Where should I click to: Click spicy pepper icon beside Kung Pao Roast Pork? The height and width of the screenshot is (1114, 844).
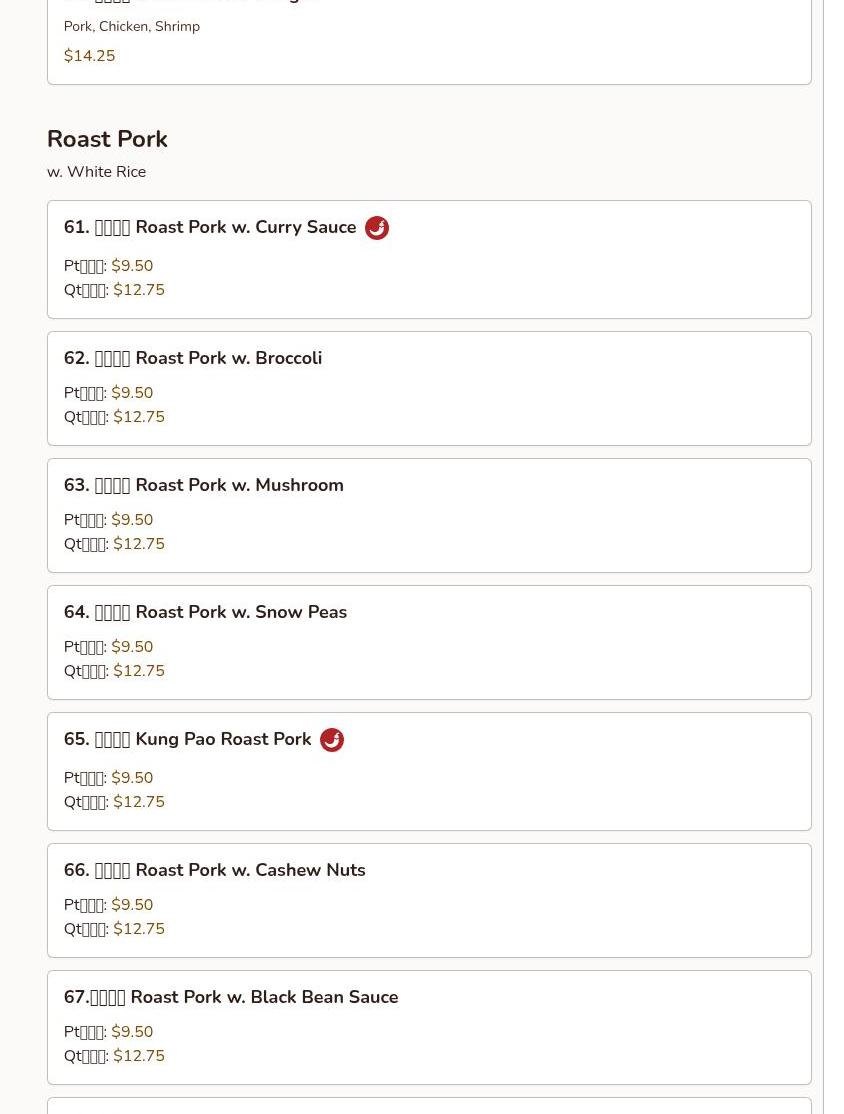(x=332, y=740)
